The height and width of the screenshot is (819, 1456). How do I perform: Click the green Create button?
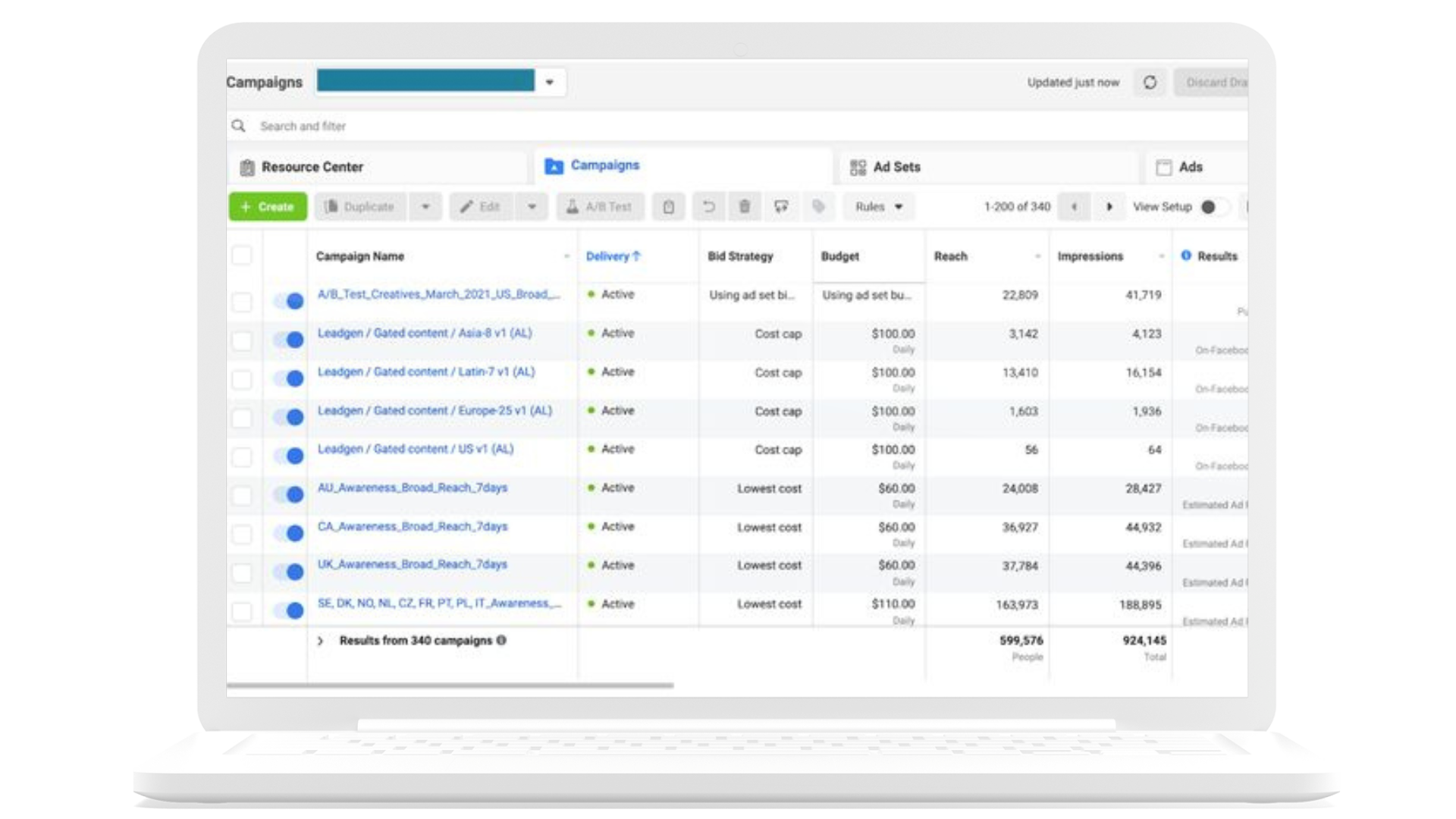[x=268, y=206]
